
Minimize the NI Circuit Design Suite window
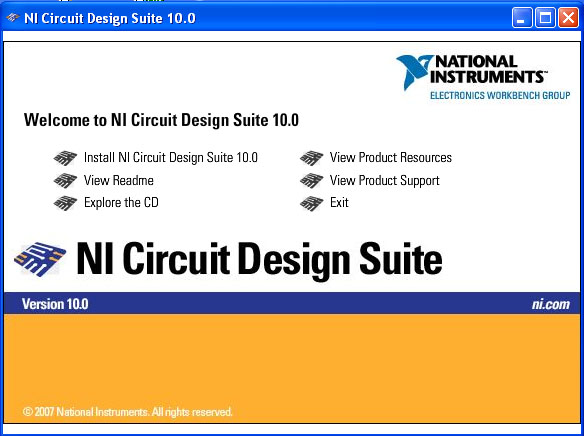522,17
